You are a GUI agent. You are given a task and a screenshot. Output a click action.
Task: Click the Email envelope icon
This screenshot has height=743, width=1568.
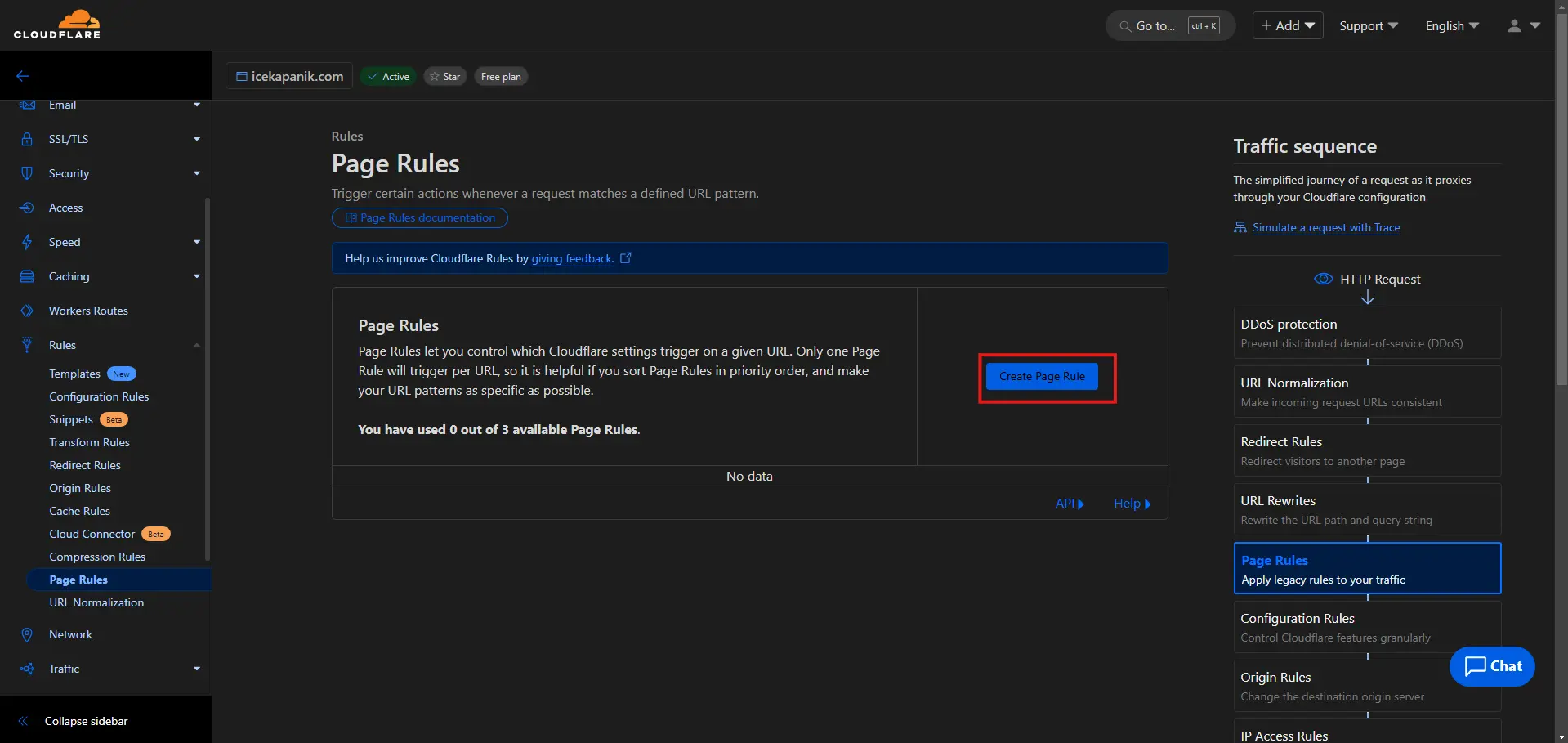(x=27, y=105)
